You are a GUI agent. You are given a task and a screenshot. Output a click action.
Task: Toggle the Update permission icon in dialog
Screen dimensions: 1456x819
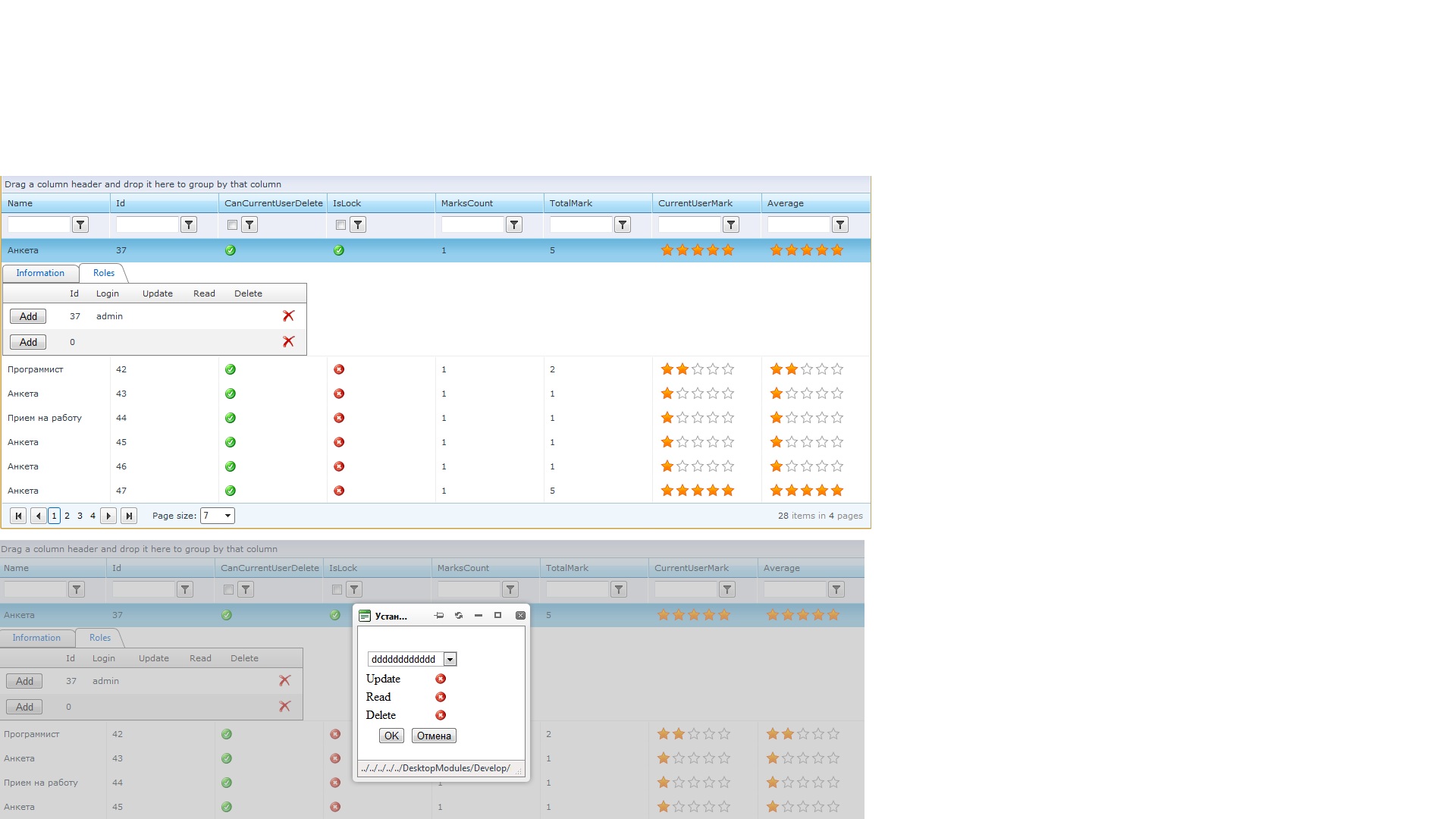pyautogui.click(x=441, y=679)
